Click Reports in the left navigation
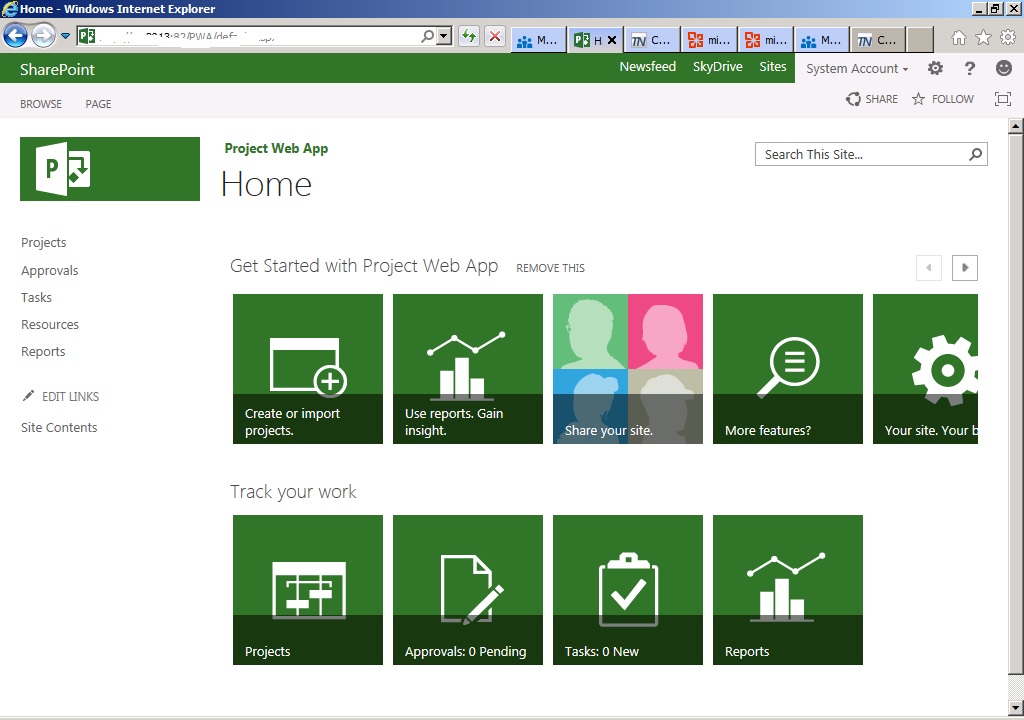Image resolution: width=1024 pixels, height=720 pixels. pyautogui.click(x=43, y=352)
